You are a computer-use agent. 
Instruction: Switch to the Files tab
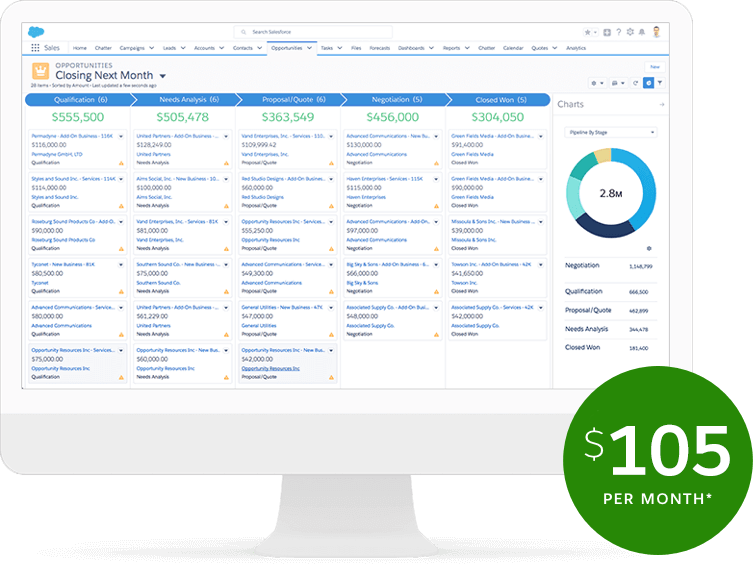356,48
